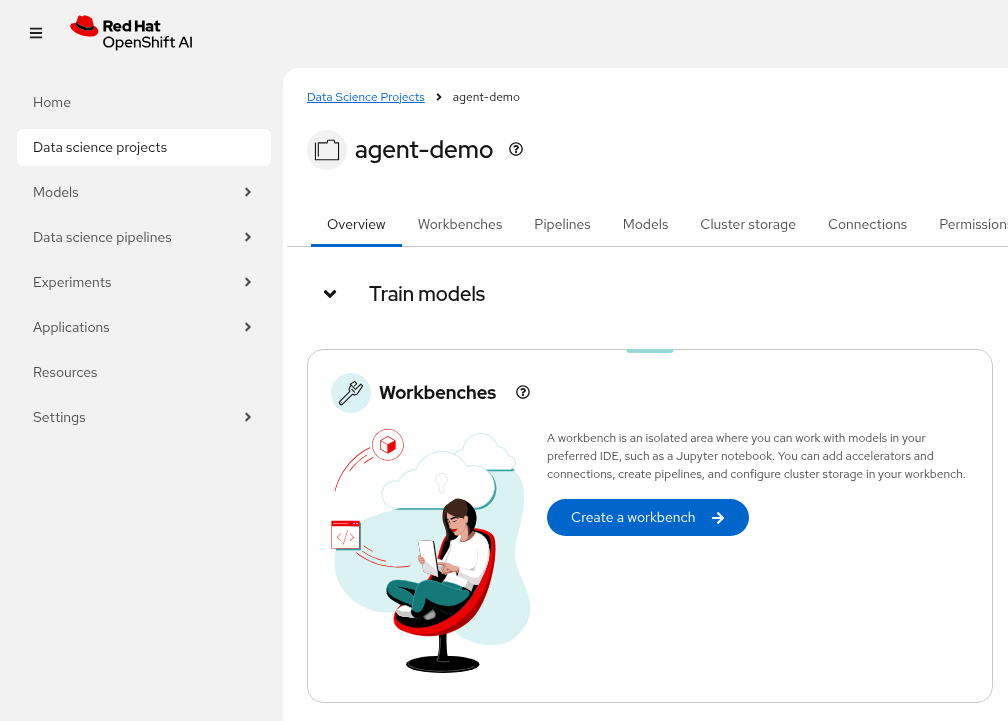Switch to the Connections tab

[867, 224]
